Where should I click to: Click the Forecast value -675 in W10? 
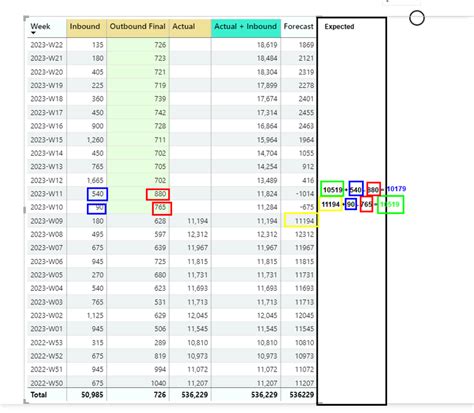[x=307, y=207]
